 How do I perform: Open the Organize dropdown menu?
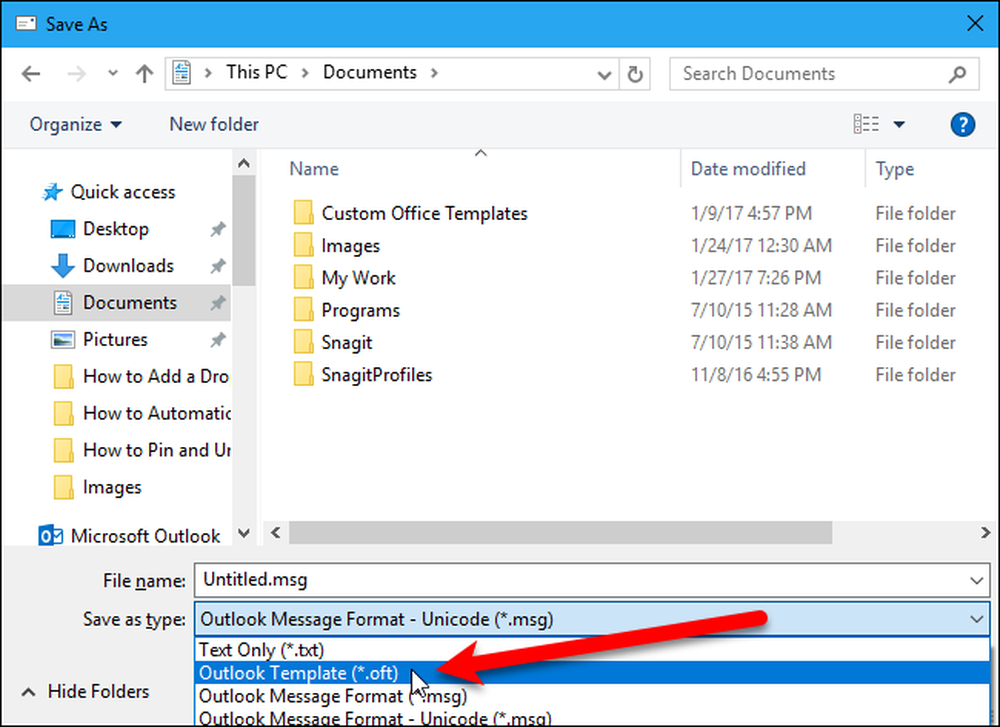(75, 124)
